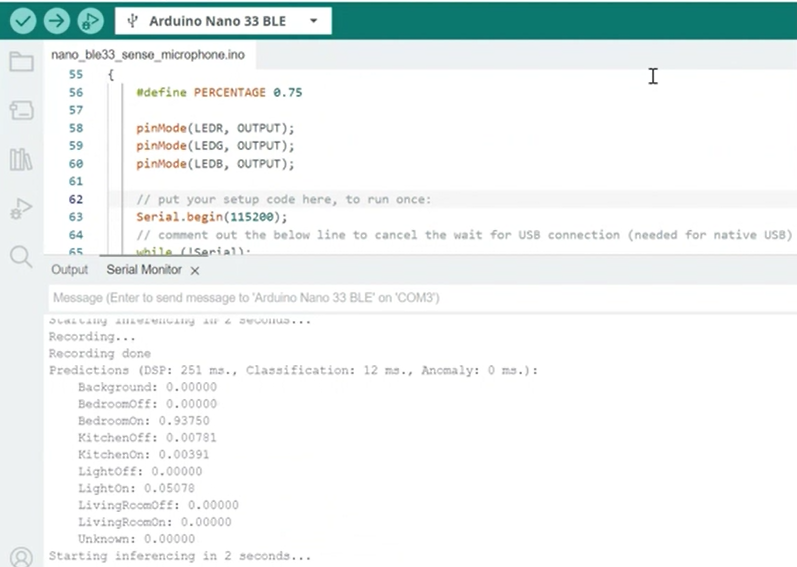
Task: Focus the serial message input field
Action: click(420, 298)
